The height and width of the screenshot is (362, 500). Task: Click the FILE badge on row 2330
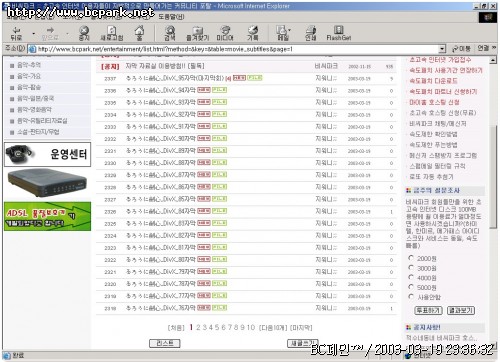click(220, 162)
